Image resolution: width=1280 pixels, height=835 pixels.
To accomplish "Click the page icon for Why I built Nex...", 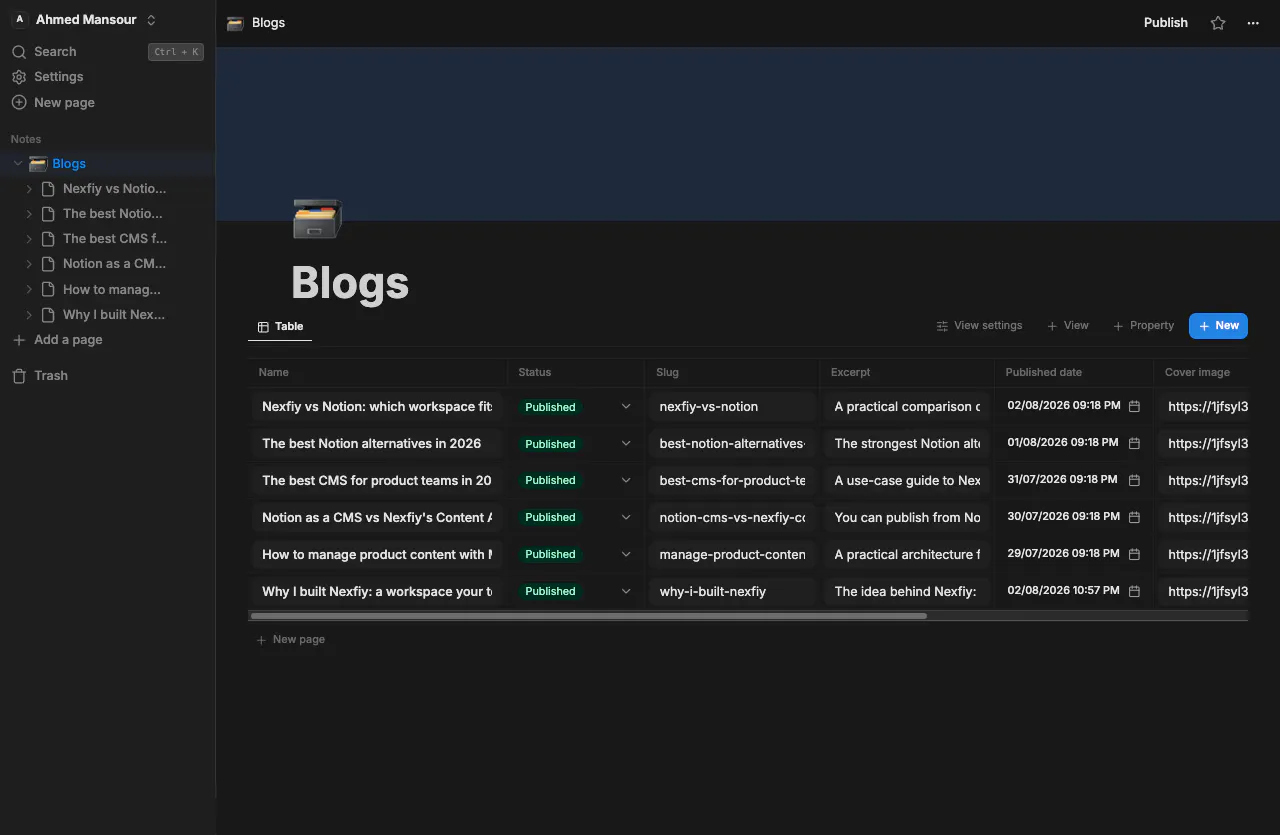I will coord(47,315).
